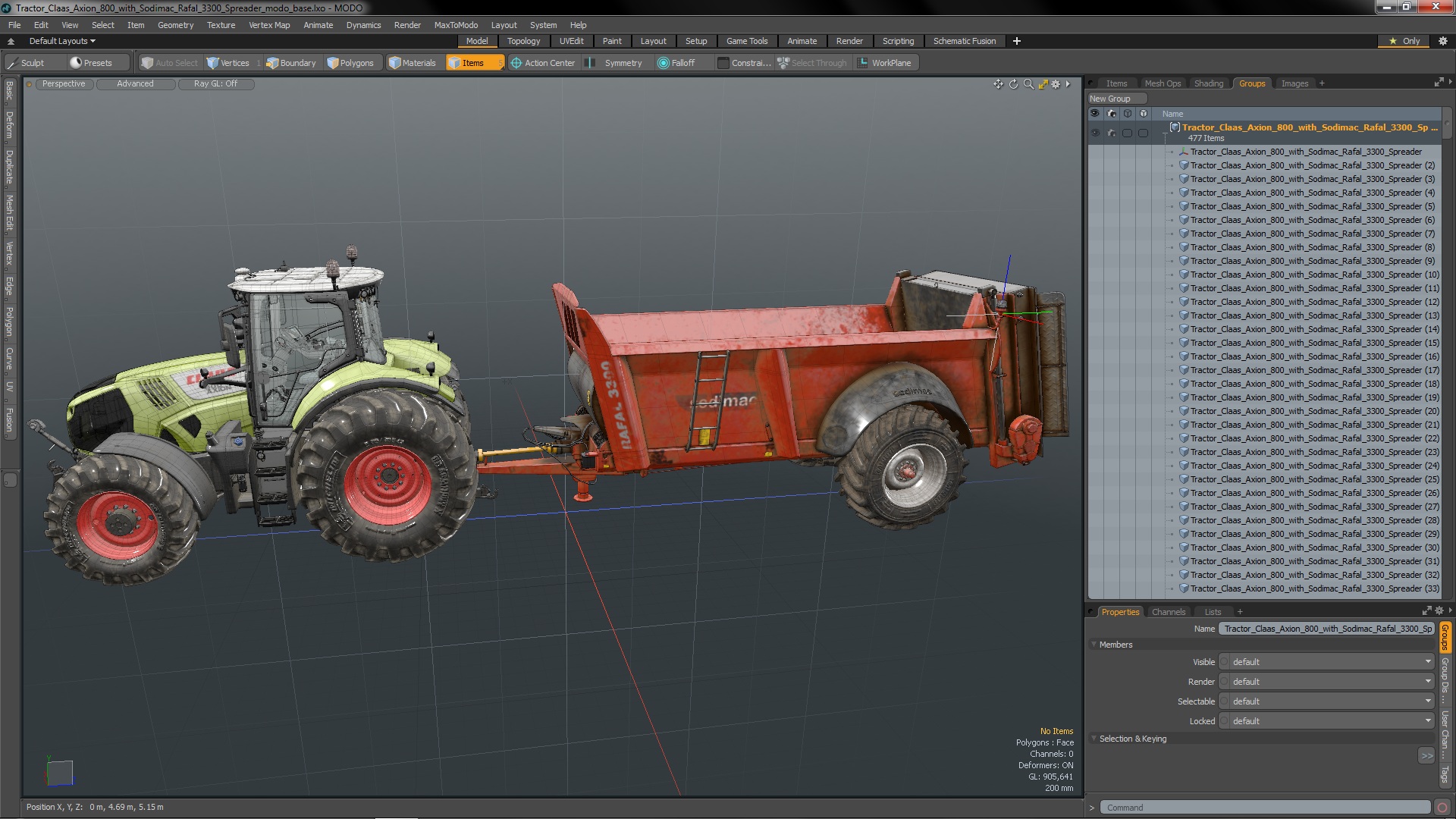Activate the Items selection mode
The height and width of the screenshot is (819, 1456).
(x=475, y=63)
